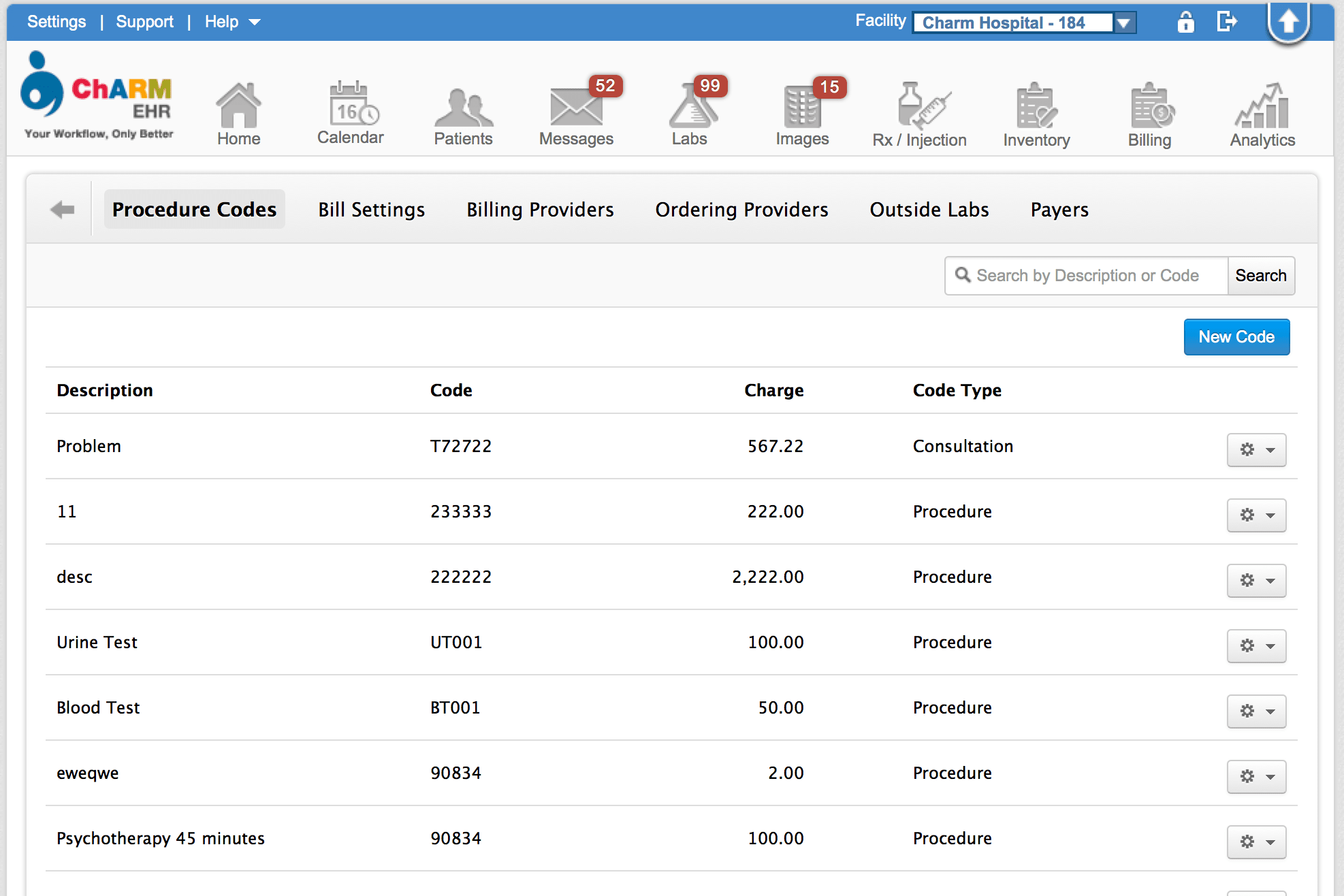
Task: Switch to the Bill Settings tab
Action: [371, 210]
